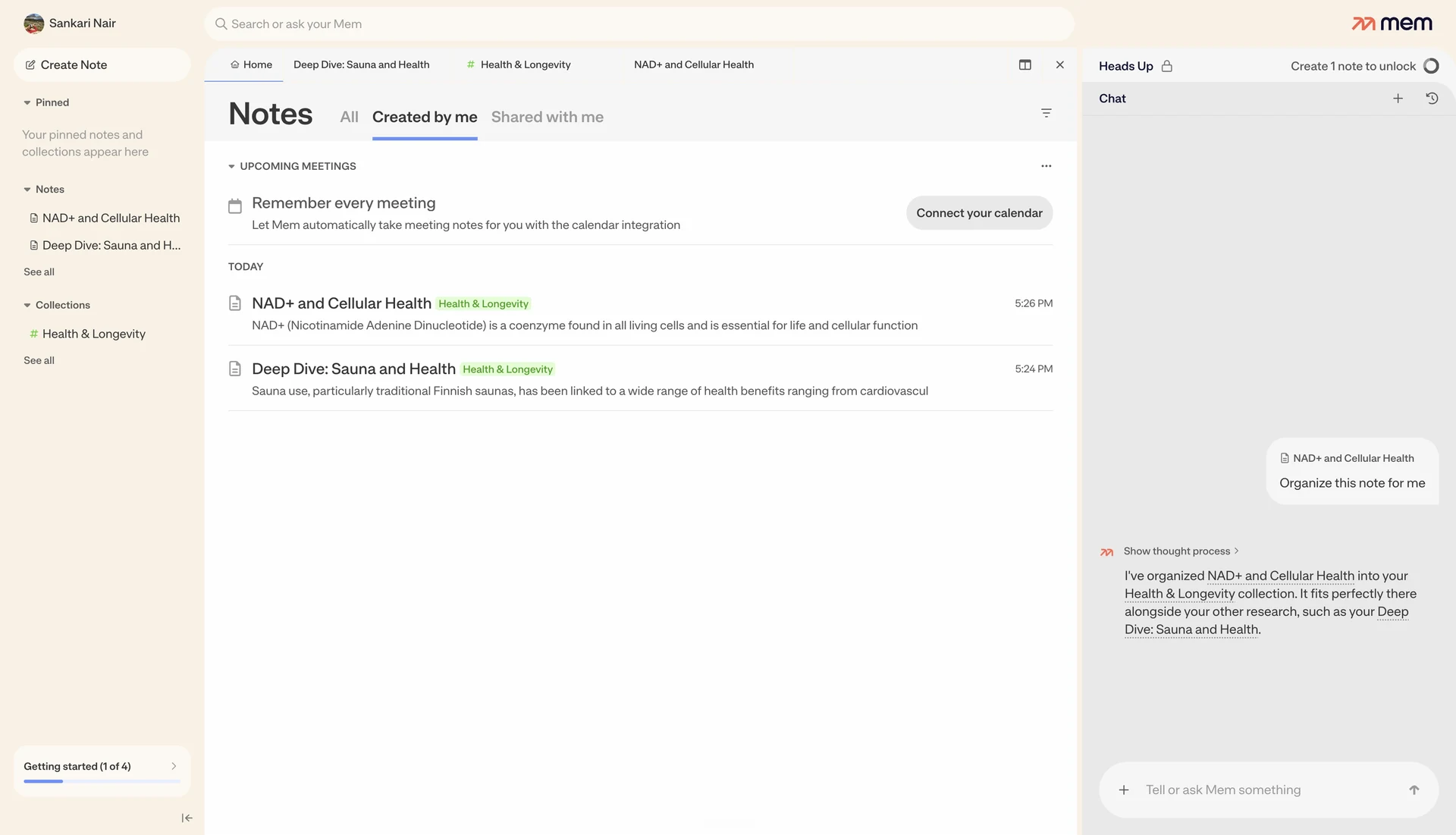Switch to the Home tab
Viewport: 1456px width, 835px height.
pos(251,65)
